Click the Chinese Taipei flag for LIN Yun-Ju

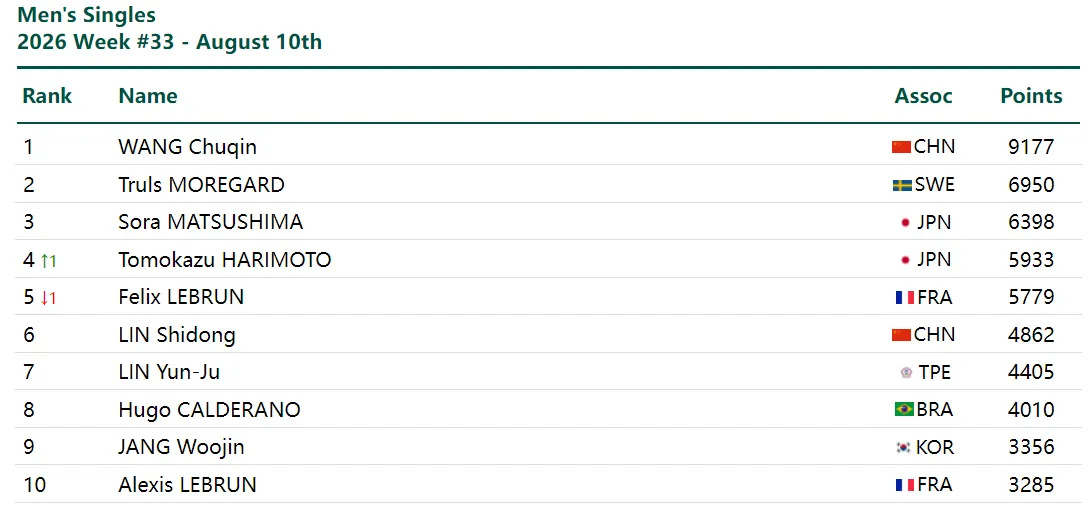pyautogui.click(x=906, y=372)
